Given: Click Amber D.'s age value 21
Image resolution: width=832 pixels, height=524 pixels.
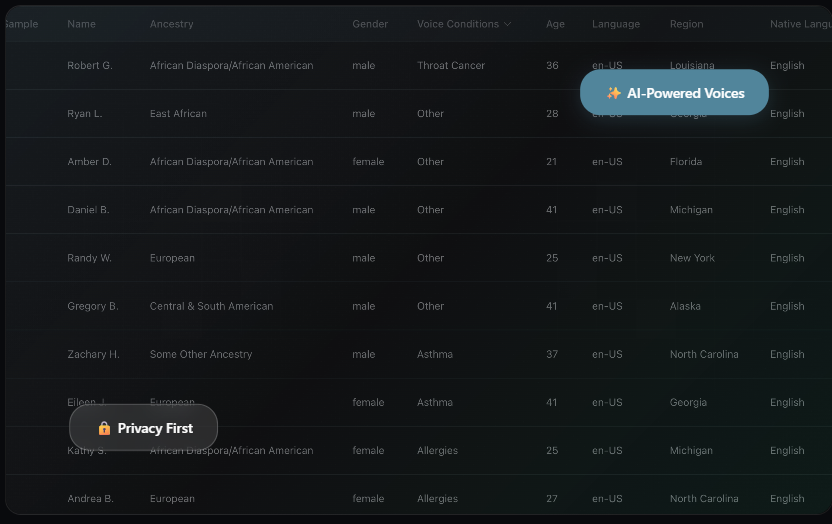Looking at the screenshot, I should tap(551, 162).
